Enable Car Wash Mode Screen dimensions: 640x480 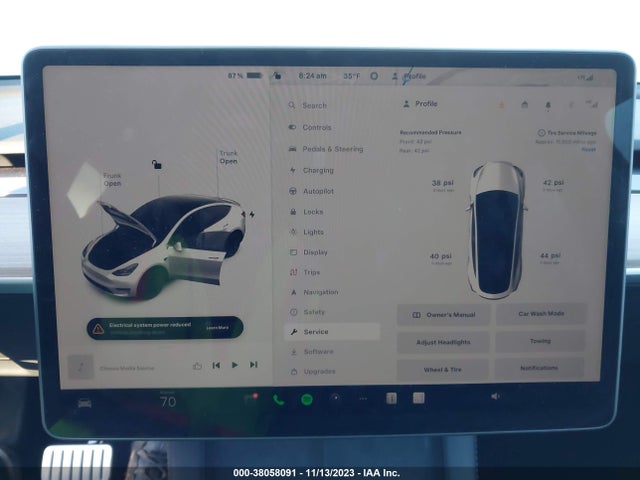(541, 313)
